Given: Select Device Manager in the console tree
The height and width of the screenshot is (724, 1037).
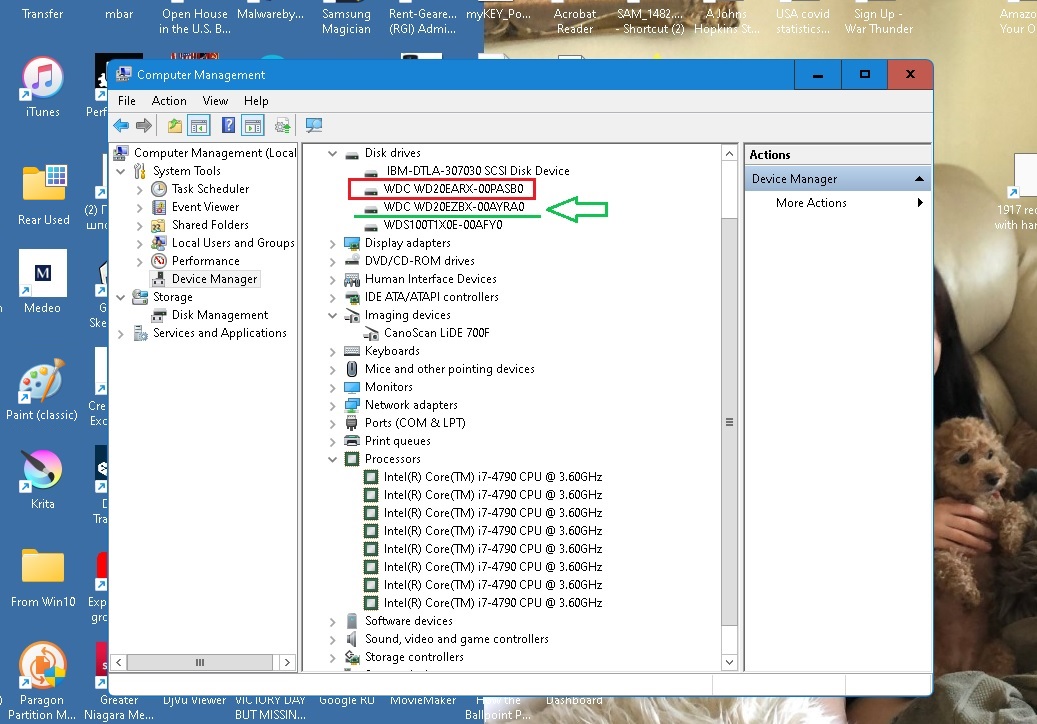Looking at the screenshot, I should pos(214,279).
